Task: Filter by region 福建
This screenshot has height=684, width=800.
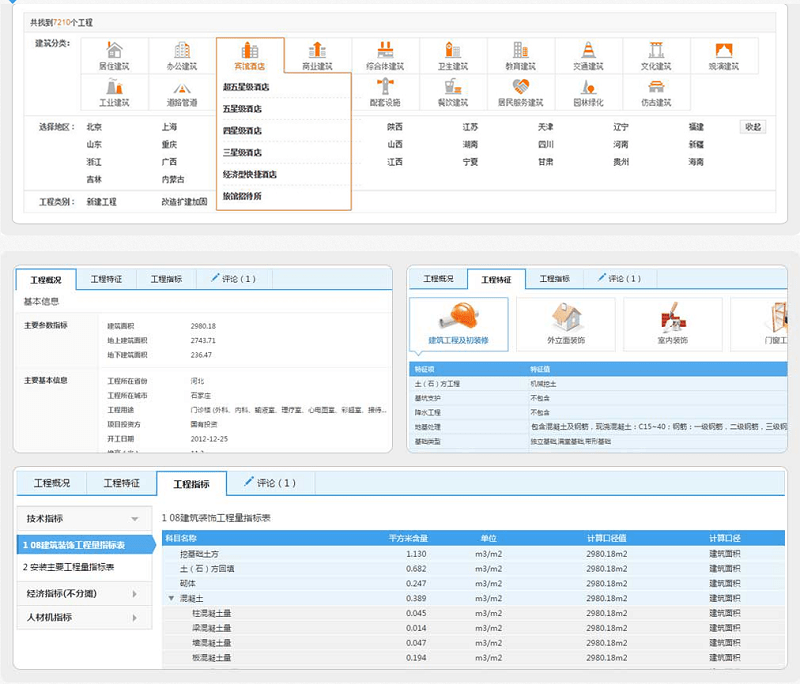Action: (696, 127)
